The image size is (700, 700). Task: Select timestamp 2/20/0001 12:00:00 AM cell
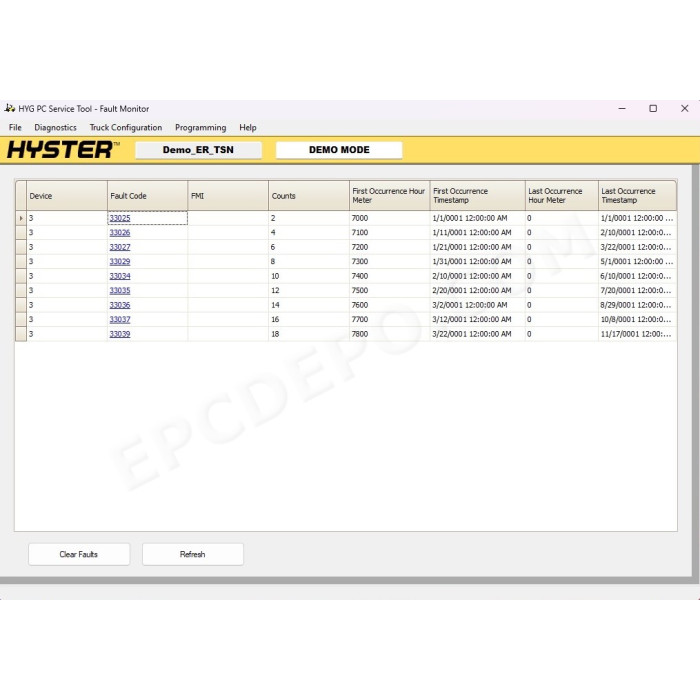pos(478,291)
